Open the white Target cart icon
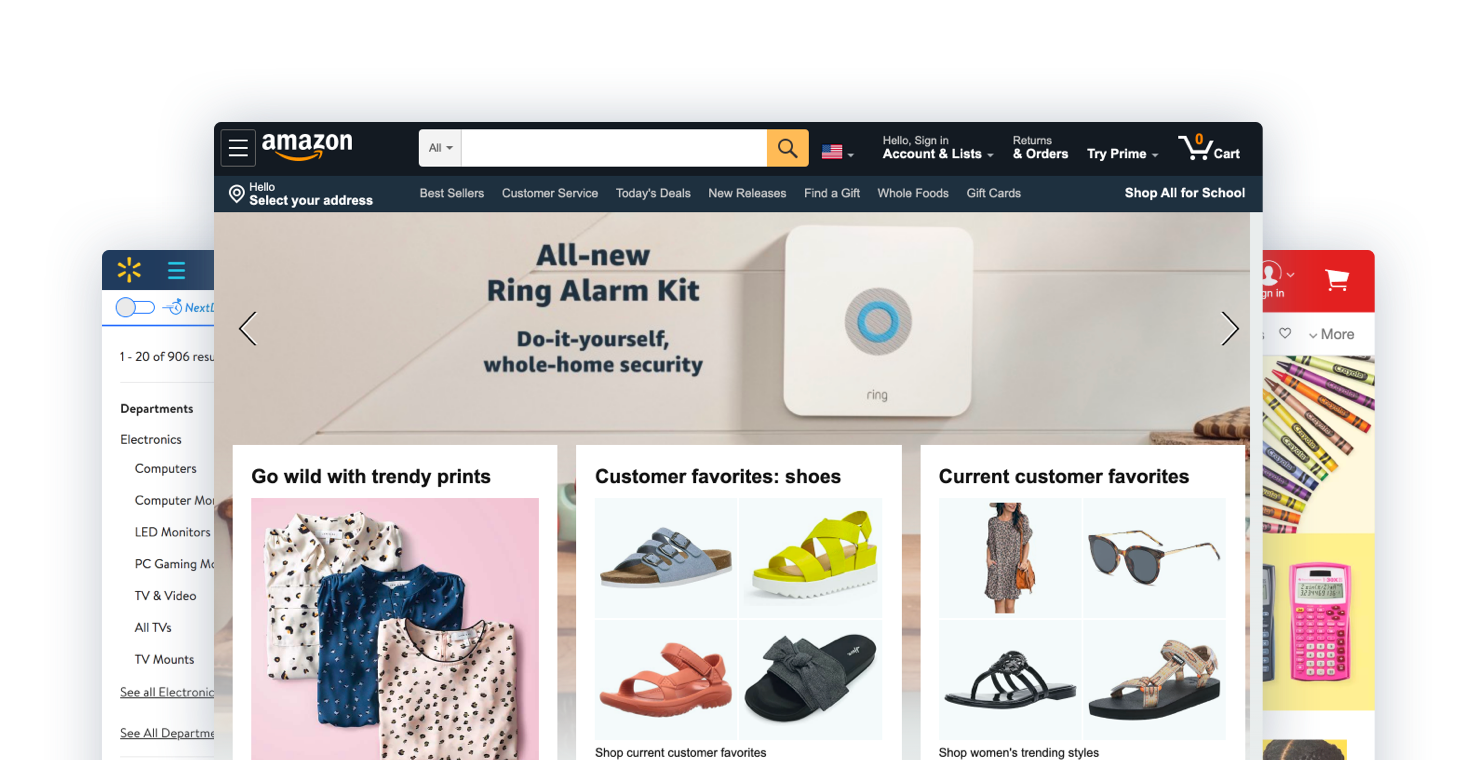Image resolution: width=1464 pixels, height=760 pixels. tap(1337, 279)
